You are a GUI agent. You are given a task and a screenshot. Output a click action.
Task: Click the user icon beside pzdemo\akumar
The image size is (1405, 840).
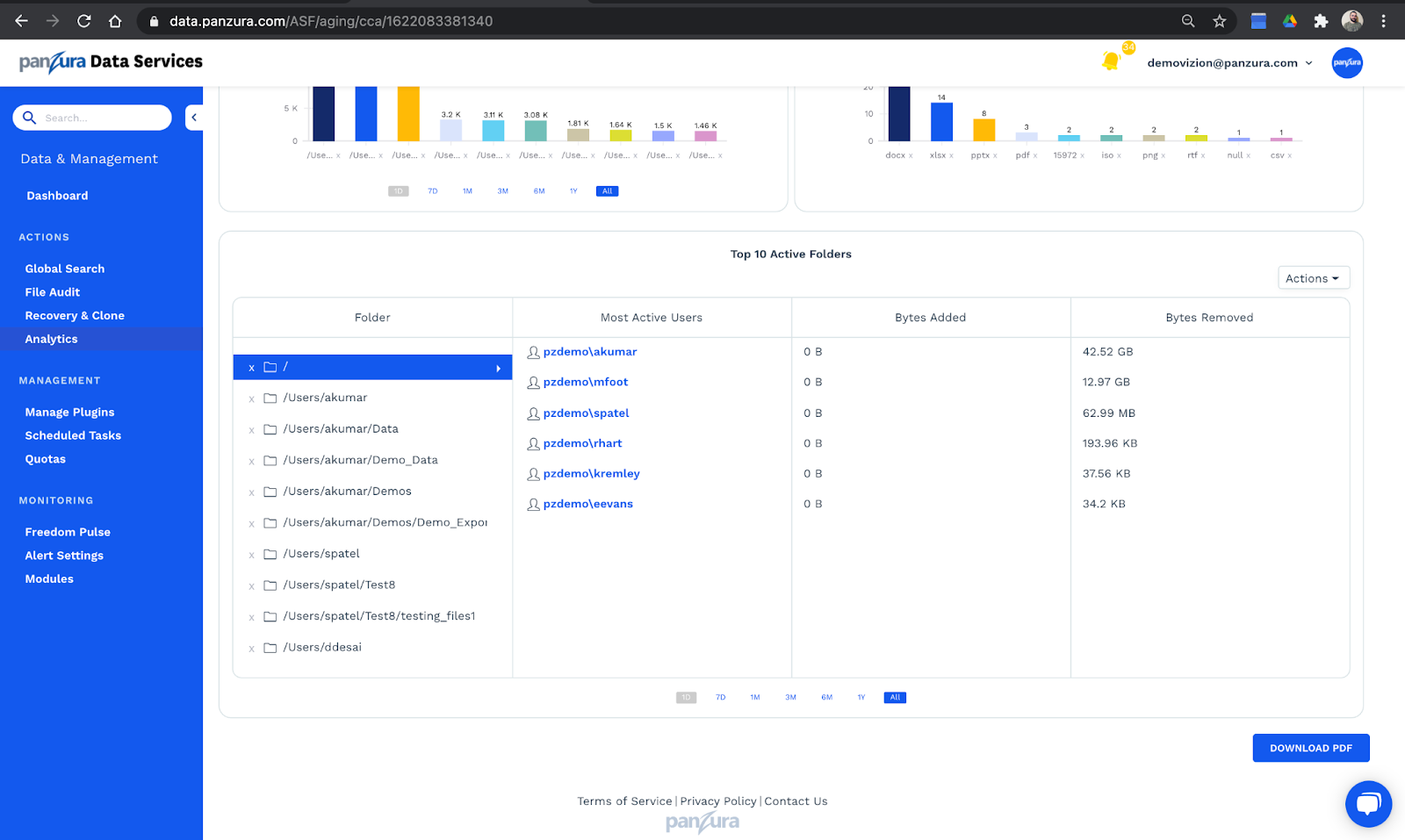coord(533,352)
